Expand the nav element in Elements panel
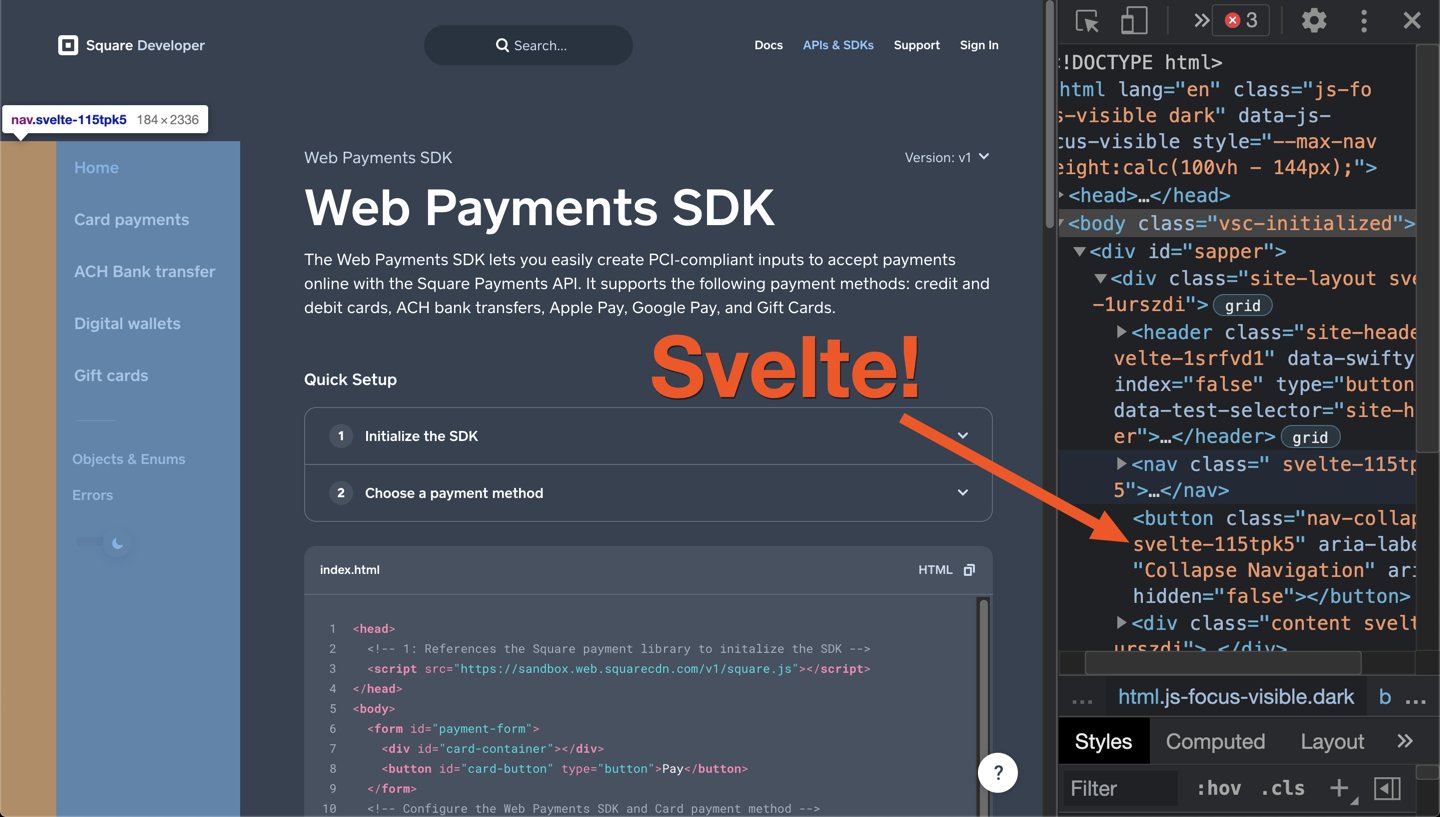The width and height of the screenshot is (1440, 817). coord(1121,464)
